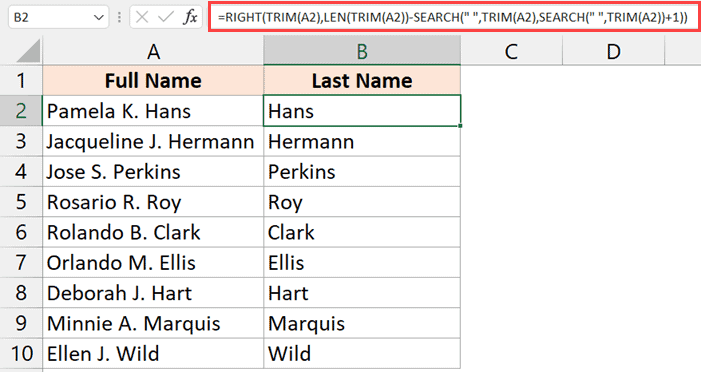Click the Ellis cell in column B

[362, 262]
